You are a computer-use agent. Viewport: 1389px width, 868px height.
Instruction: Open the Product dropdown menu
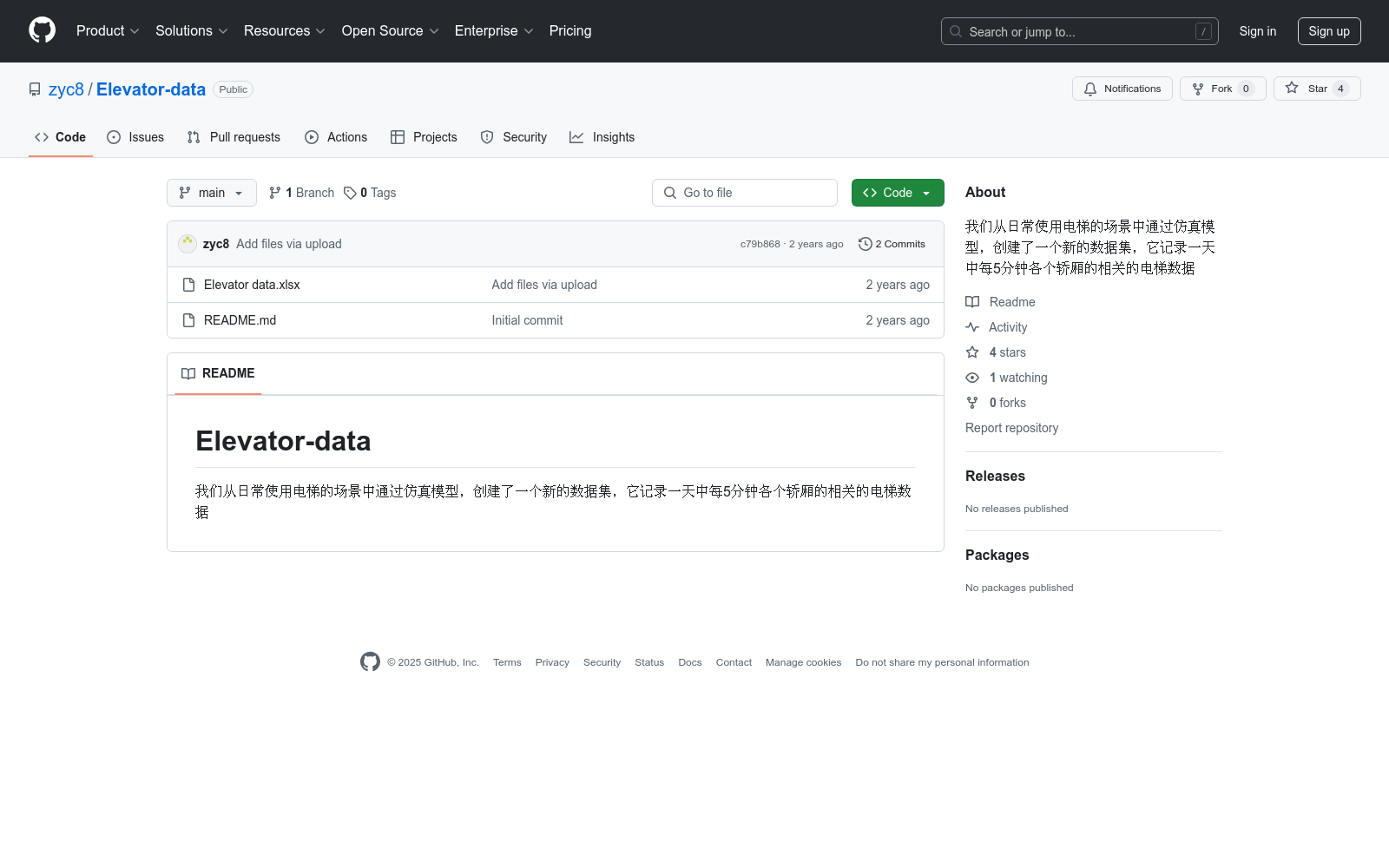tap(108, 30)
